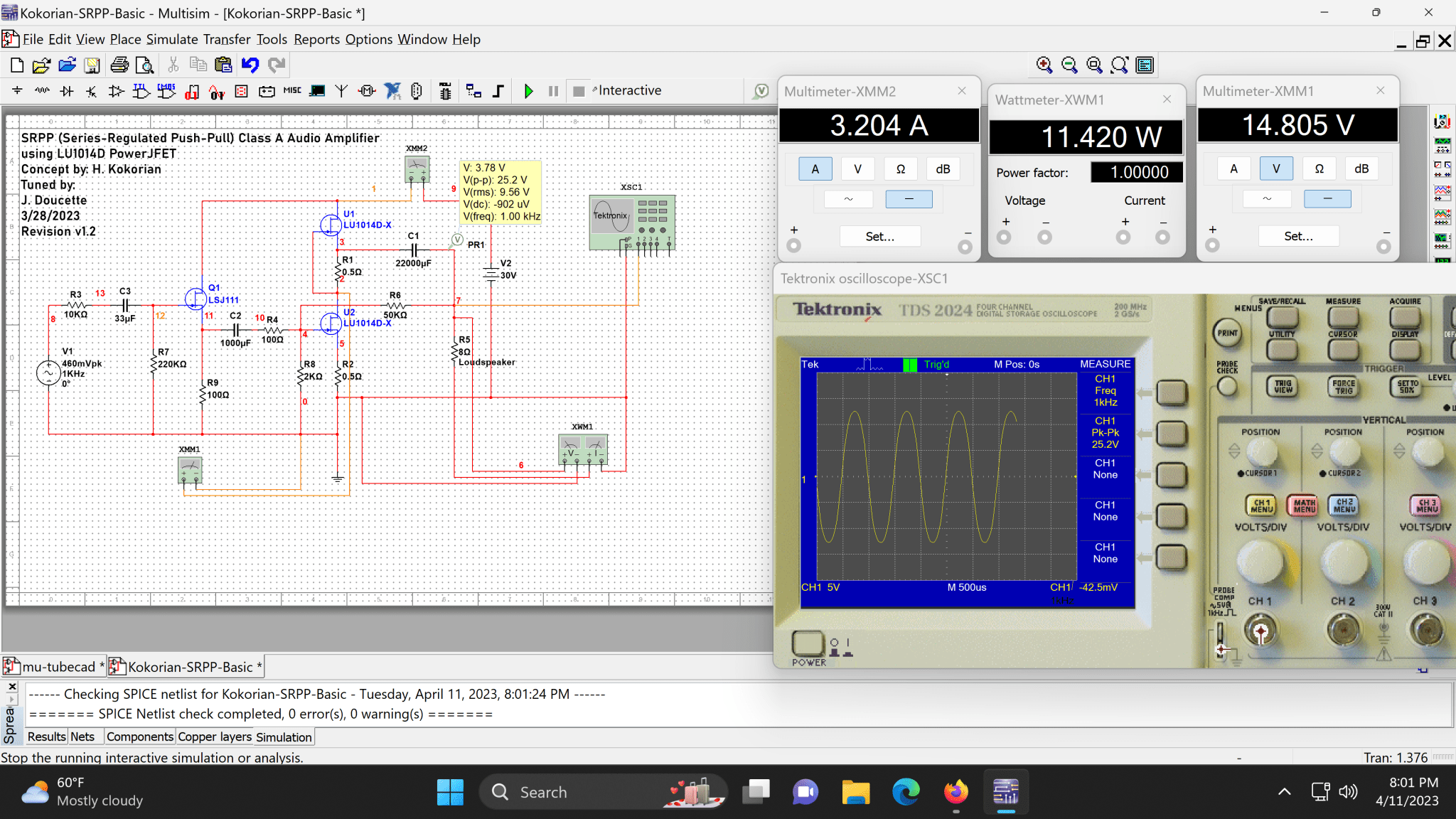Switch to the mu-tubecad design tab
Image resolution: width=1456 pixels, height=819 pixels.
click(x=54, y=667)
